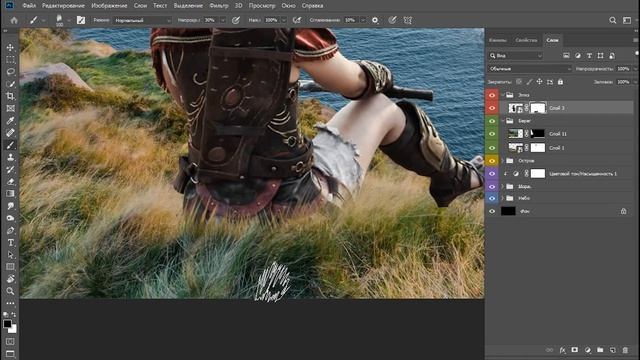The height and width of the screenshot is (360, 640).
Task: Select the Path Selection arrow tool
Action: [x=10, y=255]
